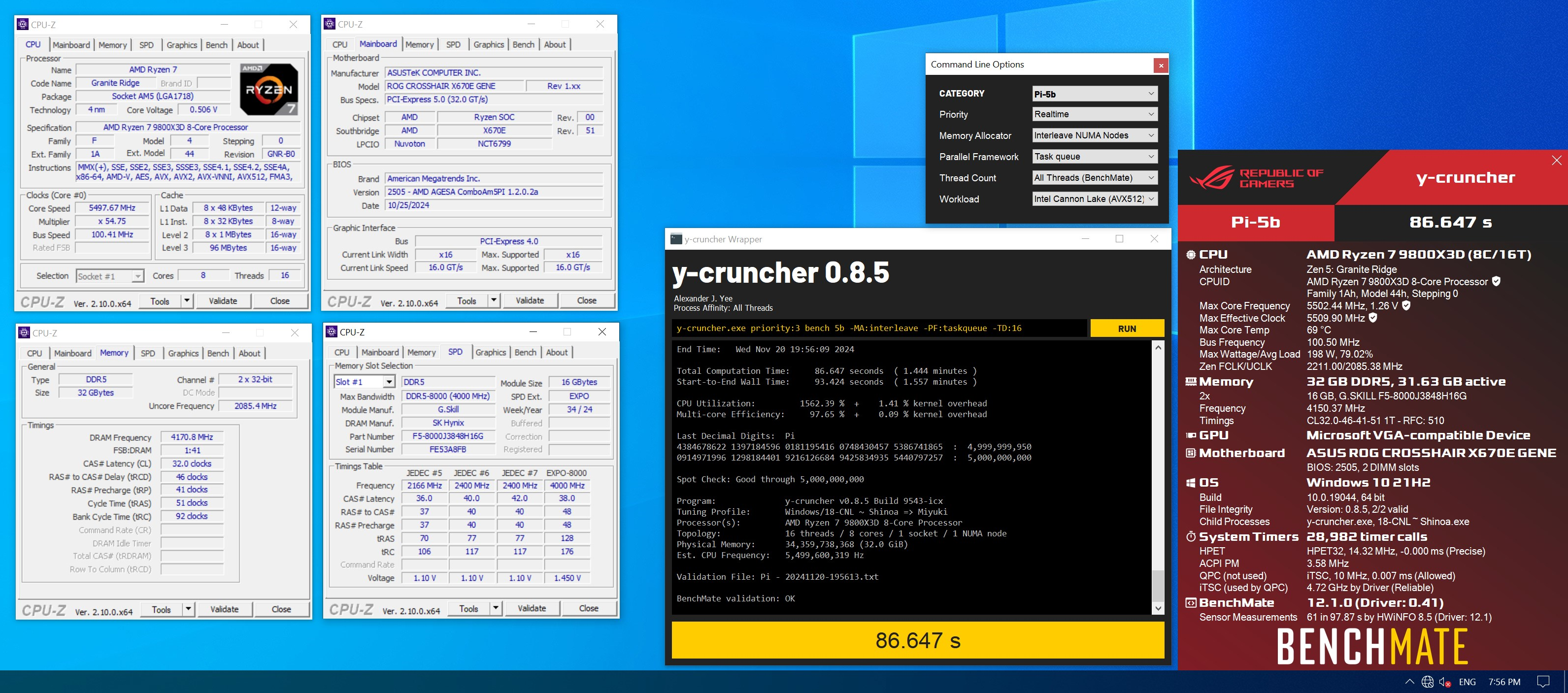Click the CPU-Z app icon in SPD window title bar
The height and width of the screenshot is (693, 1568).
(332, 331)
